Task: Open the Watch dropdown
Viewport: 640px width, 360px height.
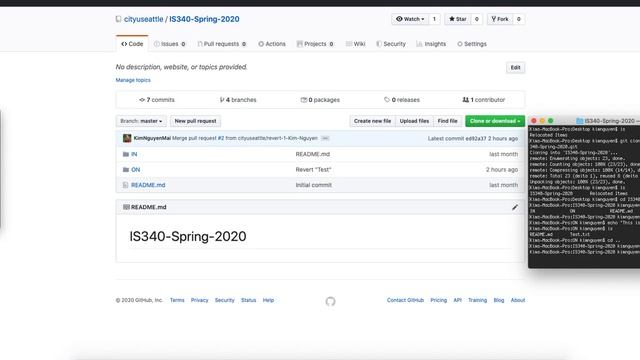Action: (410, 19)
